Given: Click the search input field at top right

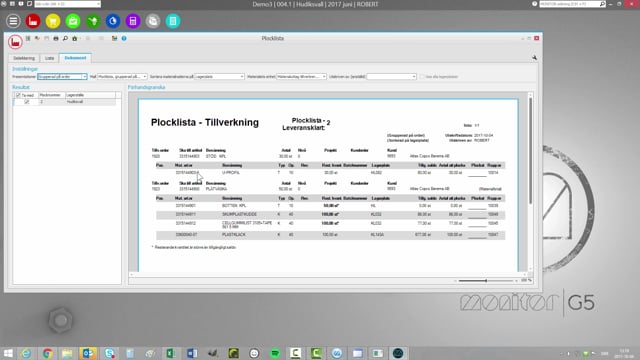Looking at the screenshot, I should pyautogui.click(x=569, y=4).
